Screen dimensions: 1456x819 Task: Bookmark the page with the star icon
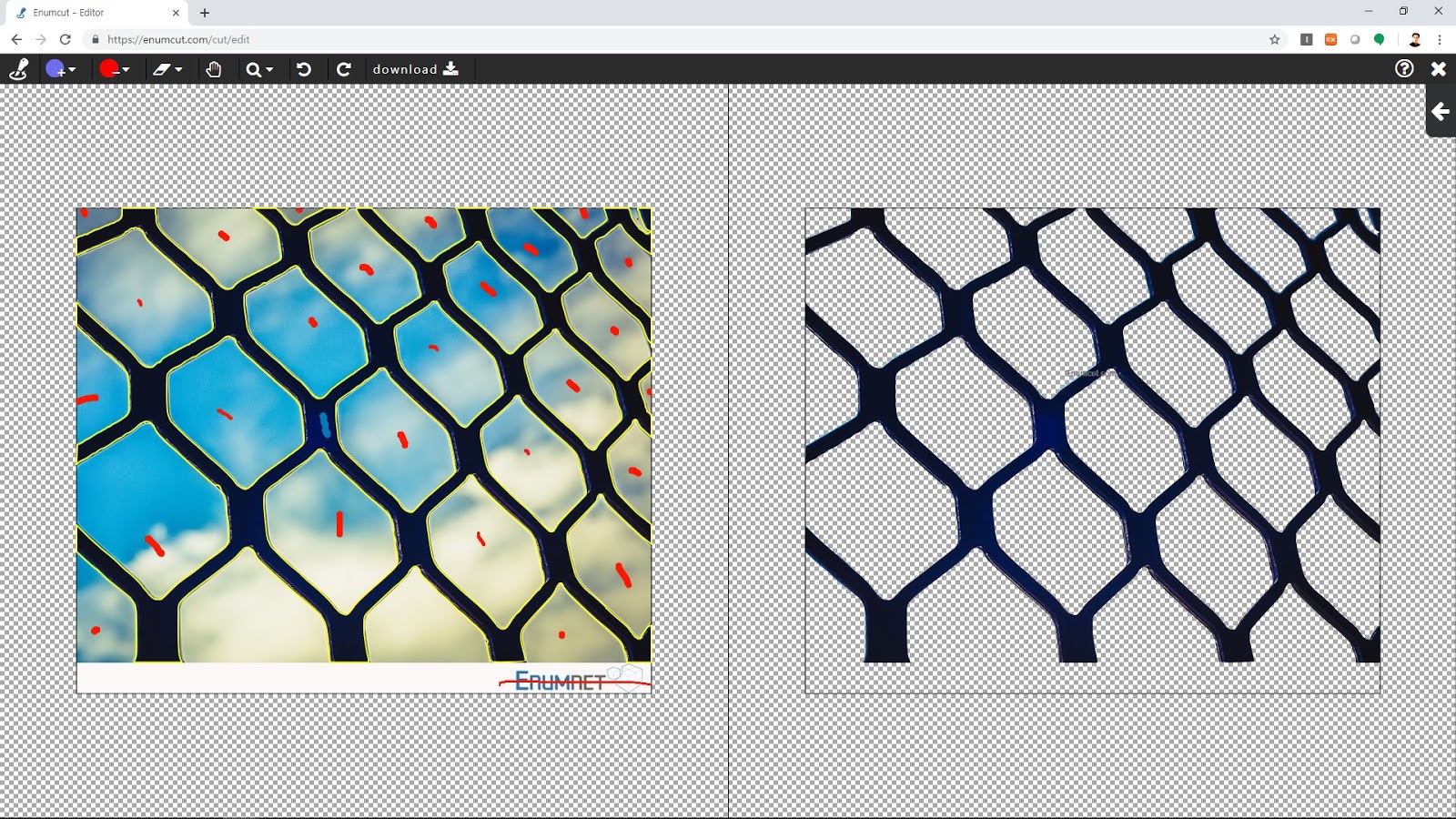point(1273,40)
